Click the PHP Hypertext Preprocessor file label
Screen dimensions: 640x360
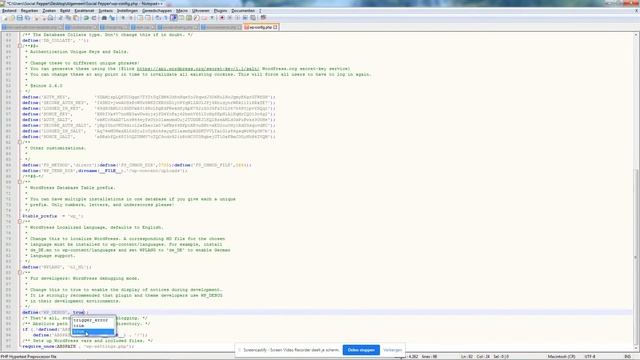pos(29,357)
